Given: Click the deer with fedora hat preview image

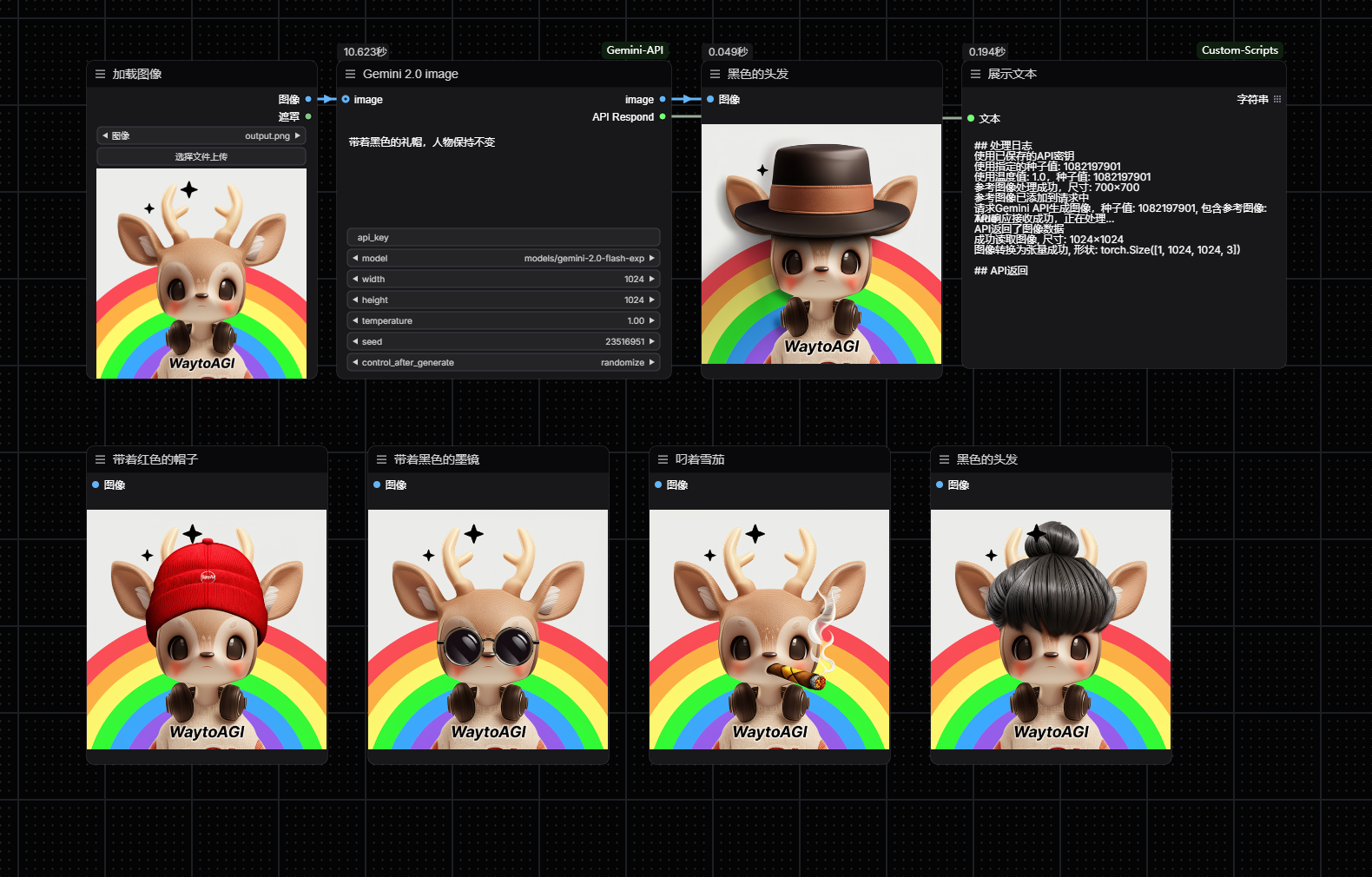Looking at the screenshot, I should (821, 244).
